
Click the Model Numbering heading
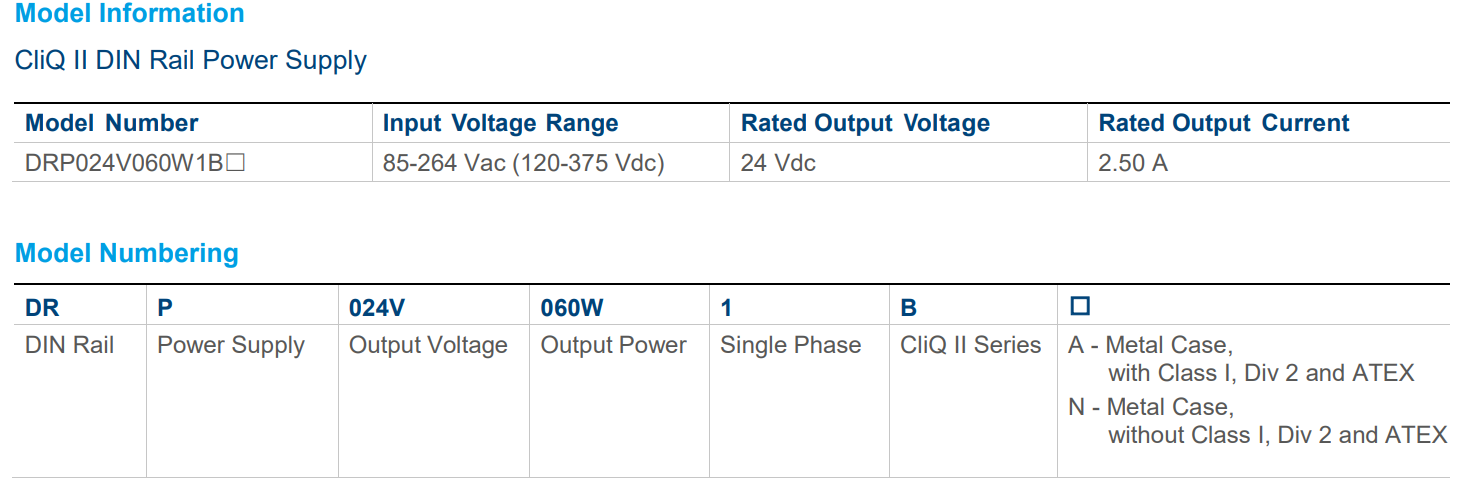(x=127, y=253)
